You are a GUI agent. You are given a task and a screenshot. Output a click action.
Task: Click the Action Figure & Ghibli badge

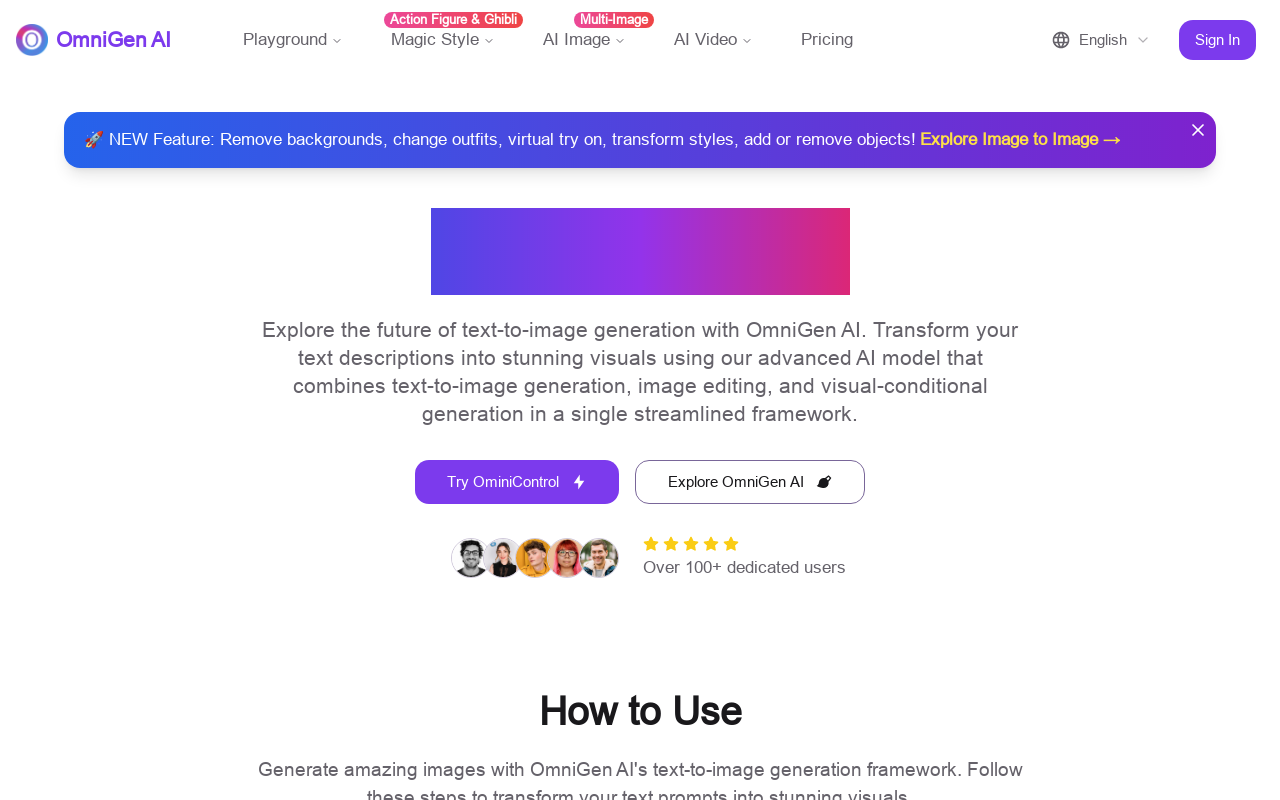click(453, 20)
